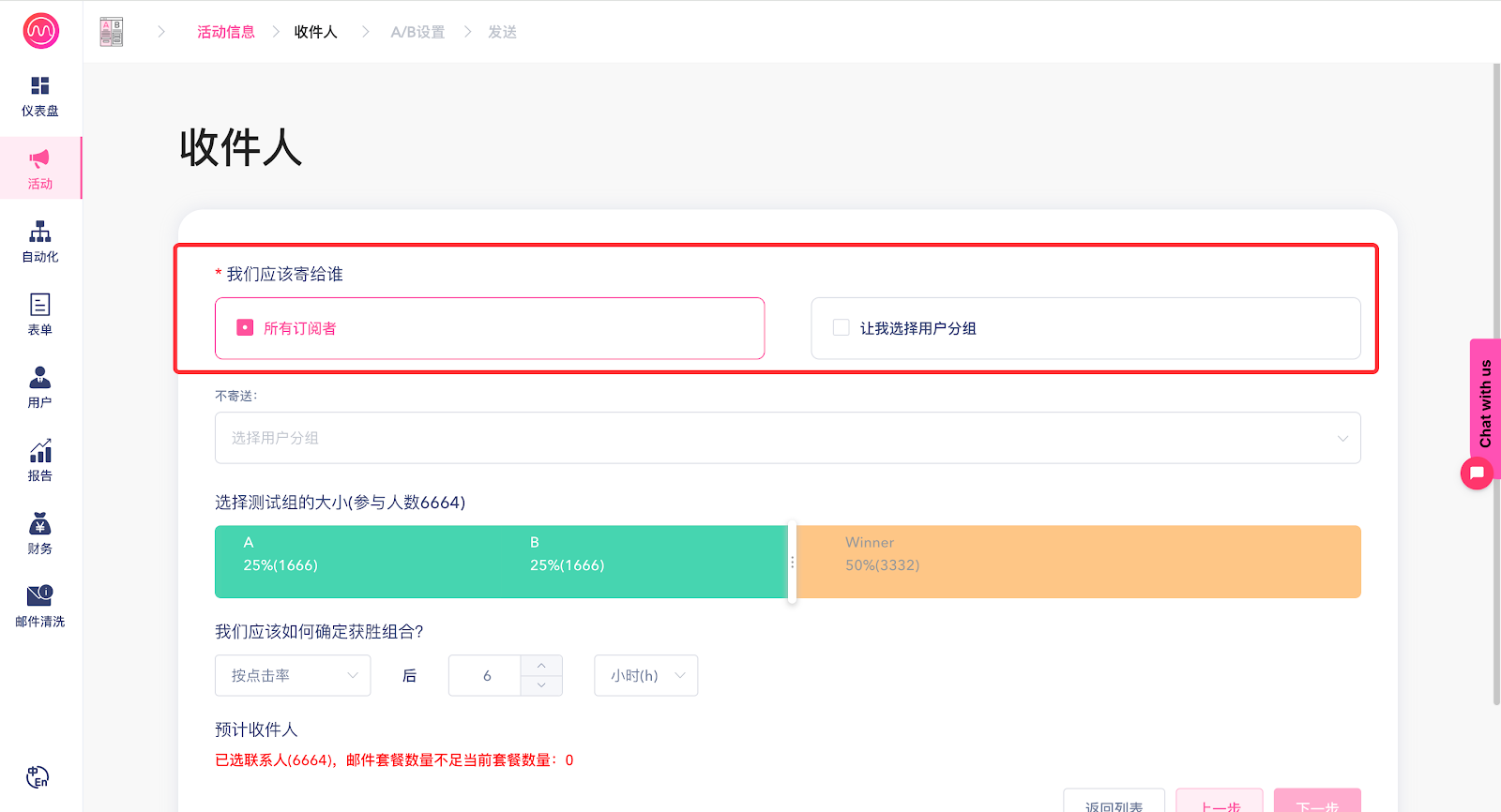Increase hours value with up arrow
This screenshot has width=1501, height=812.
pyautogui.click(x=541, y=666)
